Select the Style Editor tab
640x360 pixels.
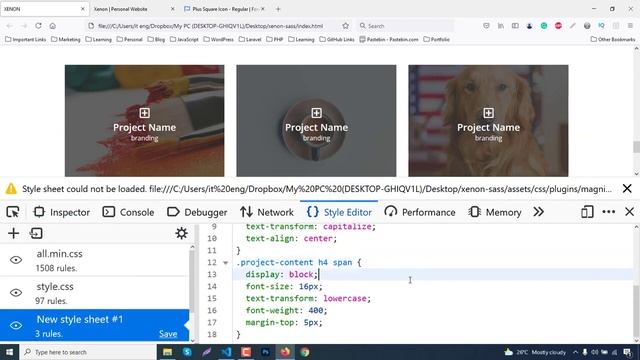[339, 212]
